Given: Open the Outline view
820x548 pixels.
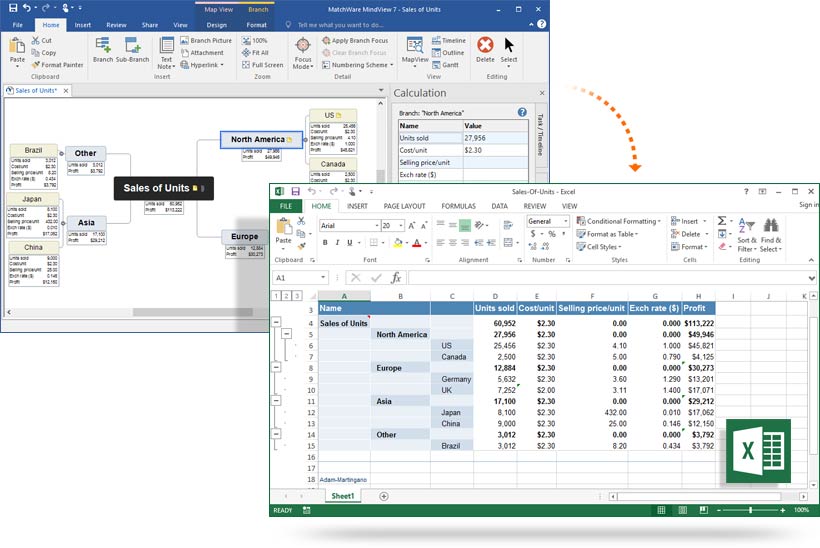Looking at the screenshot, I should 448,53.
